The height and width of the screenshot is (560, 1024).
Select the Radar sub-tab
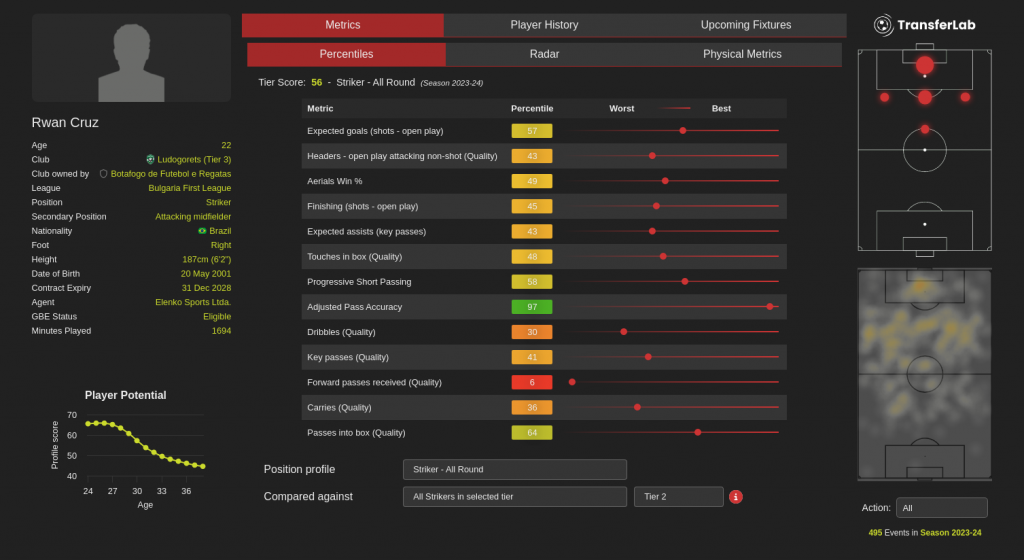(544, 54)
